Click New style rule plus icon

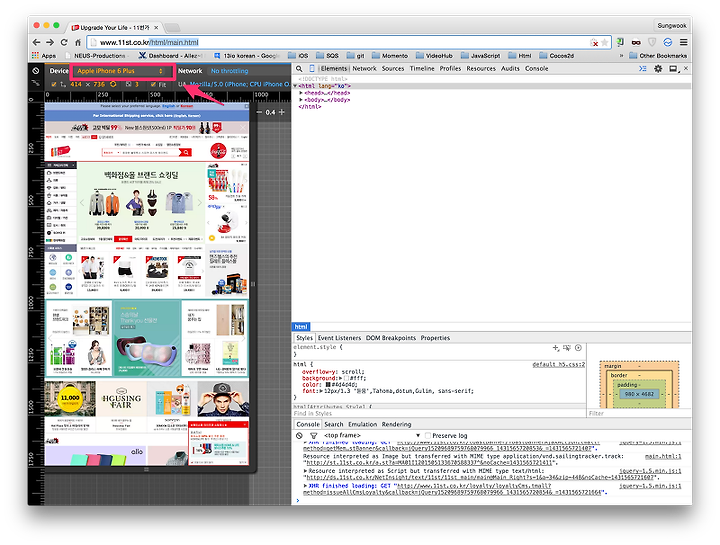pyautogui.click(x=556, y=348)
